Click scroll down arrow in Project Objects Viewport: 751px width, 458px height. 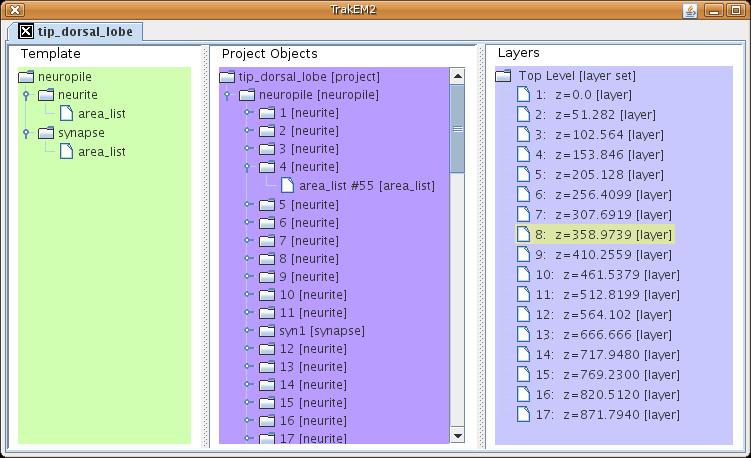457,436
